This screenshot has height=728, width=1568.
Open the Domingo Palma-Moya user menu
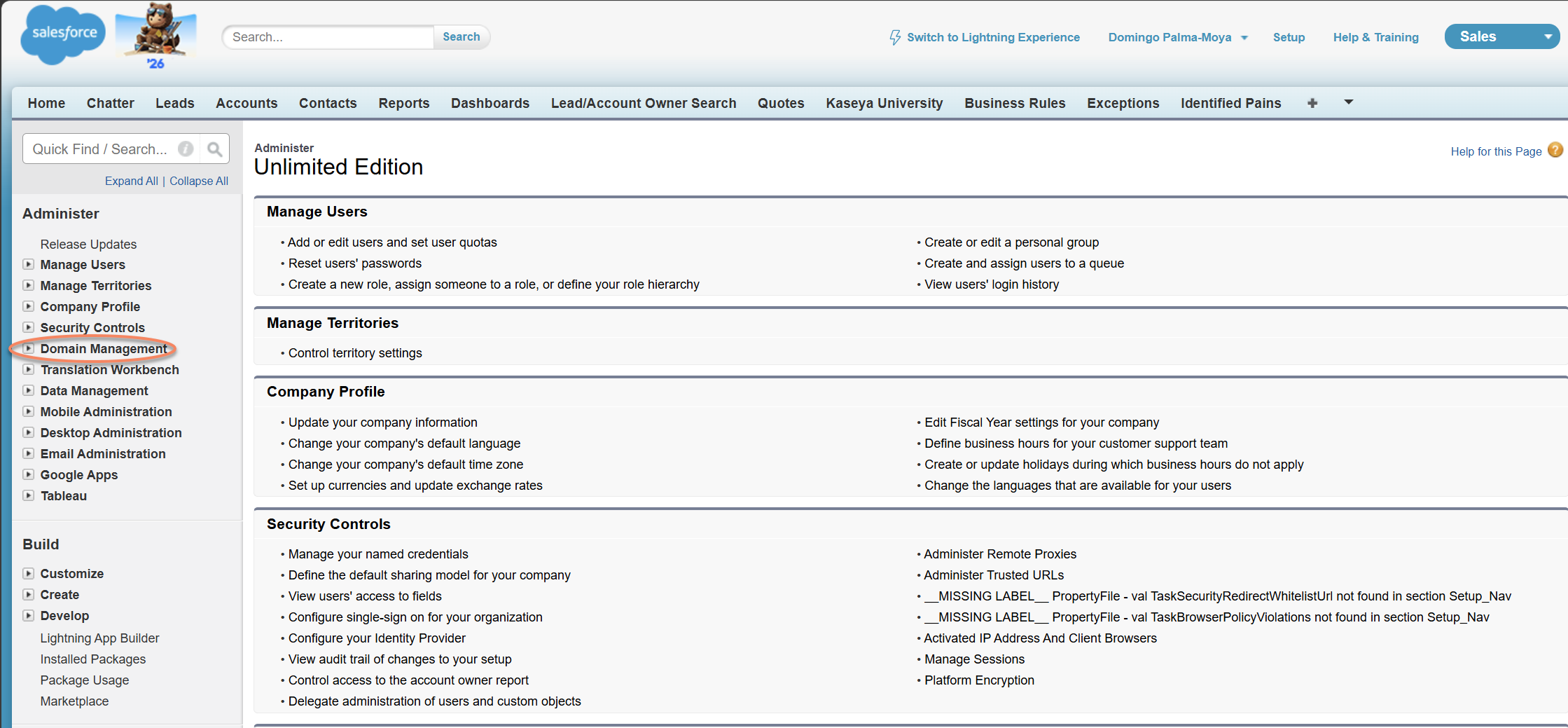click(x=1177, y=37)
